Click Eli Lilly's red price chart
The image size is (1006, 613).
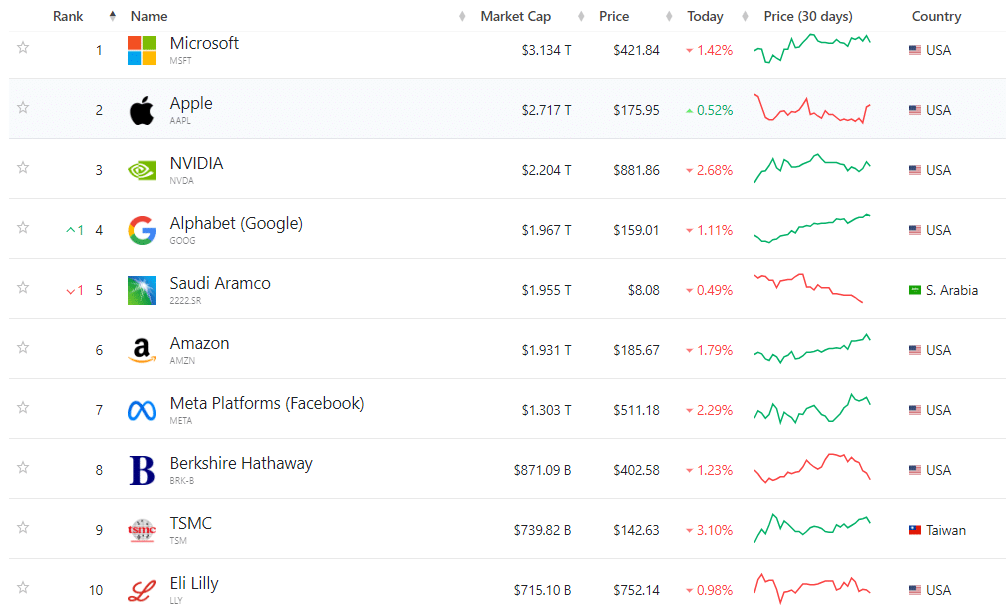pyautogui.click(x=812, y=589)
